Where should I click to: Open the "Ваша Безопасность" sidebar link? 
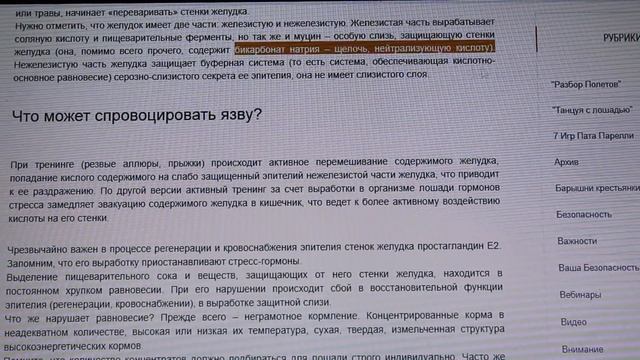[x=599, y=268]
